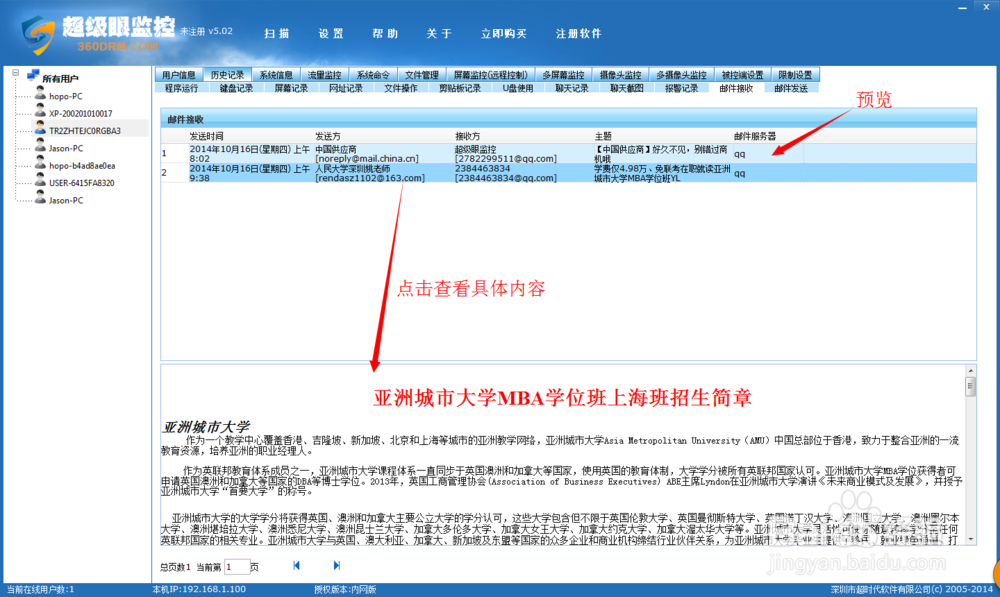1000x597 pixels.
Task: Open the 关于 menu
Action: 439,33
